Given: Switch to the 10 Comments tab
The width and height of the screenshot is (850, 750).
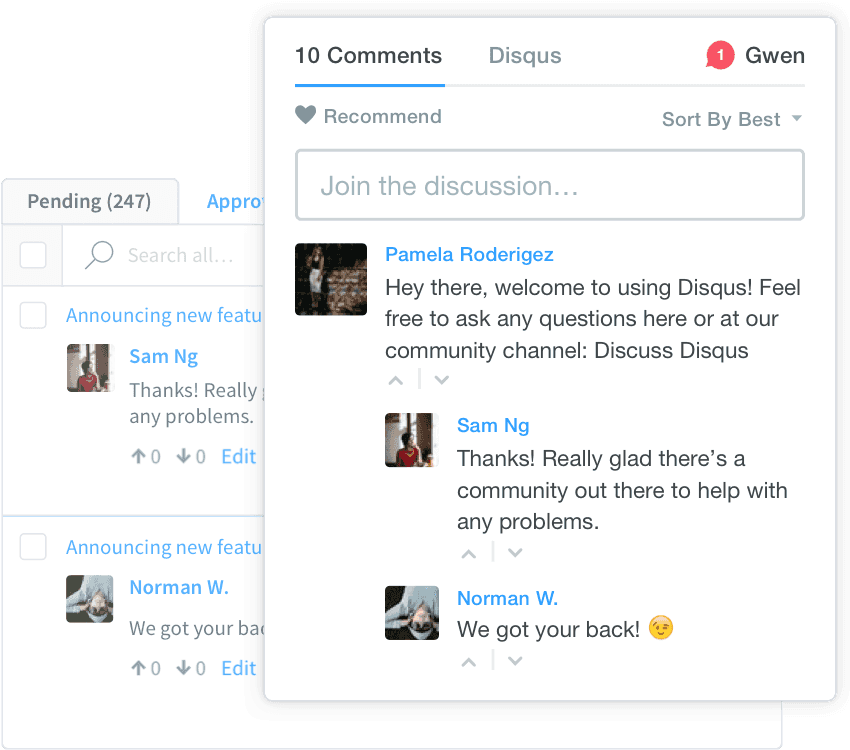Looking at the screenshot, I should [369, 56].
